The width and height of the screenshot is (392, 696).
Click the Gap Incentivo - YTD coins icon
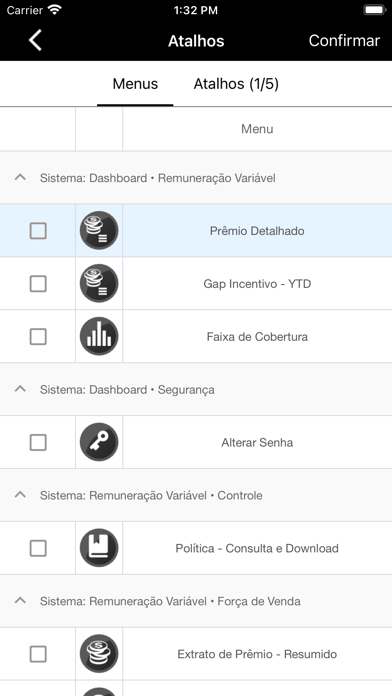pos(99,283)
